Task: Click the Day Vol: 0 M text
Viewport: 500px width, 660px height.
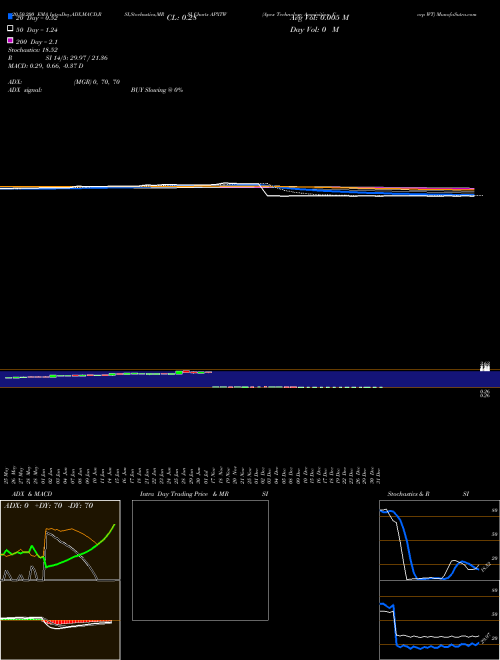Action: 314,29
